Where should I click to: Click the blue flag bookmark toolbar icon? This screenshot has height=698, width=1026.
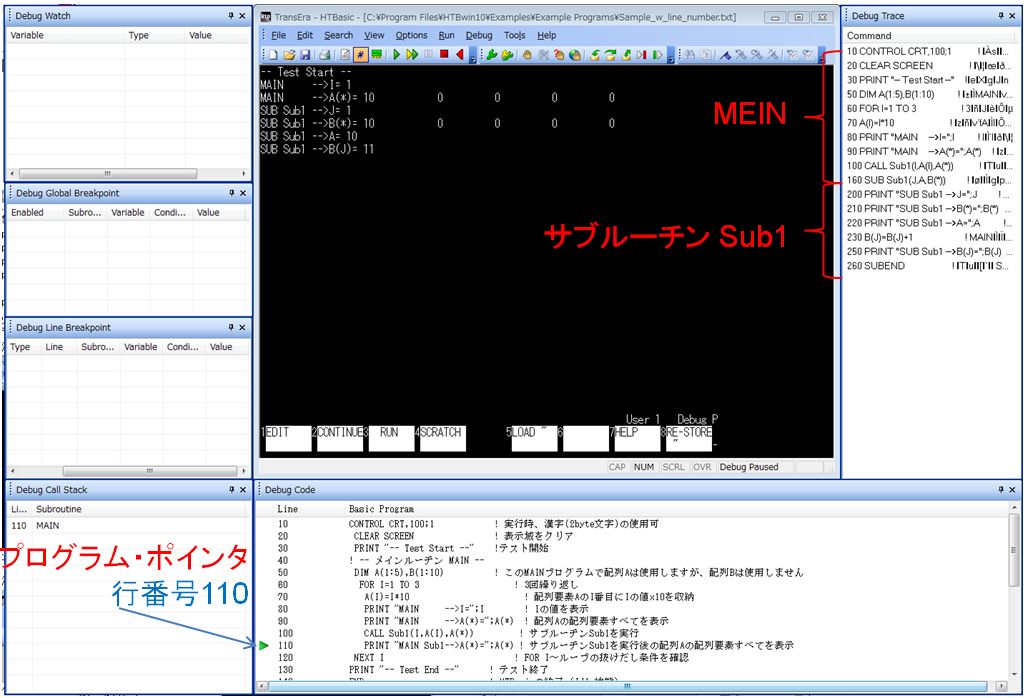[726, 55]
